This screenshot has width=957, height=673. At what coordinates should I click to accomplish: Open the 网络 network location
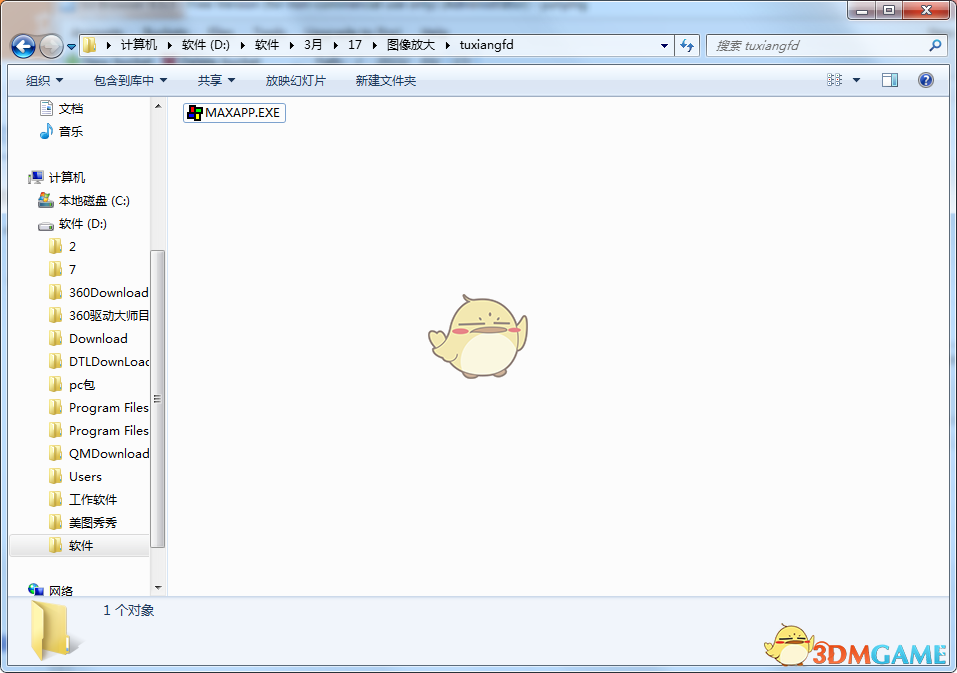click(60, 590)
